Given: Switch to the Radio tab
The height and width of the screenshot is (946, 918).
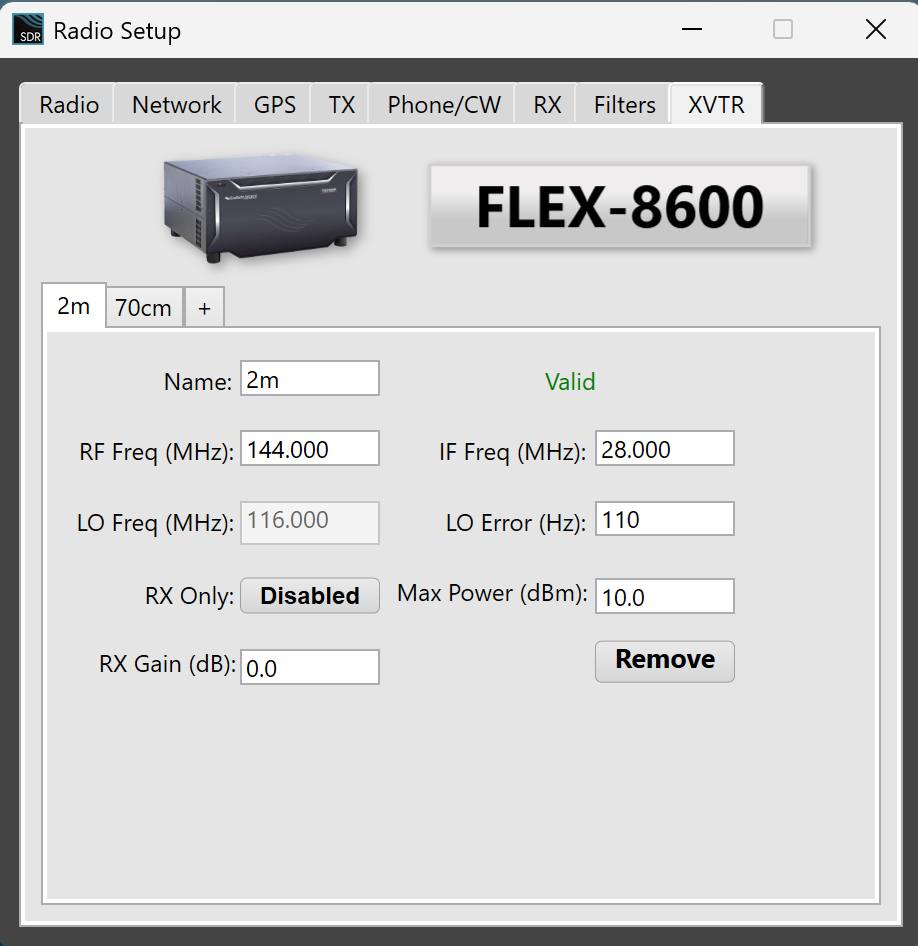Looking at the screenshot, I should (x=68, y=105).
